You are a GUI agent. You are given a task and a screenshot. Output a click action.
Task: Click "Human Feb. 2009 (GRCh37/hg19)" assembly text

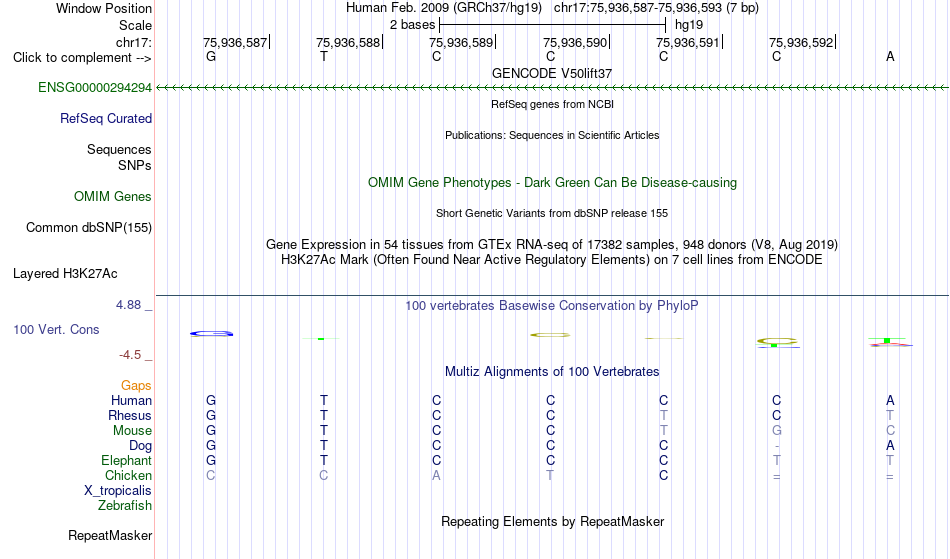pyautogui.click(x=445, y=8)
